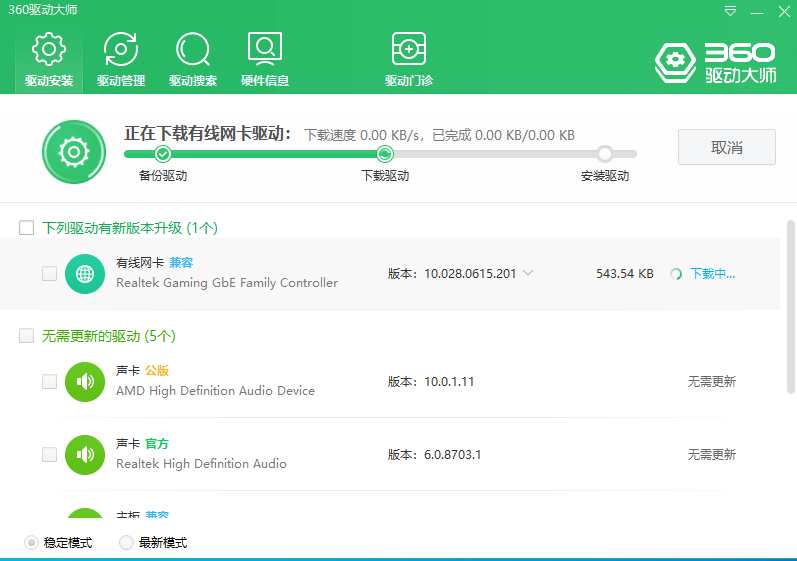Click the 360驱动大师 window title
The height and width of the screenshot is (561, 797).
pyautogui.click(x=43, y=10)
